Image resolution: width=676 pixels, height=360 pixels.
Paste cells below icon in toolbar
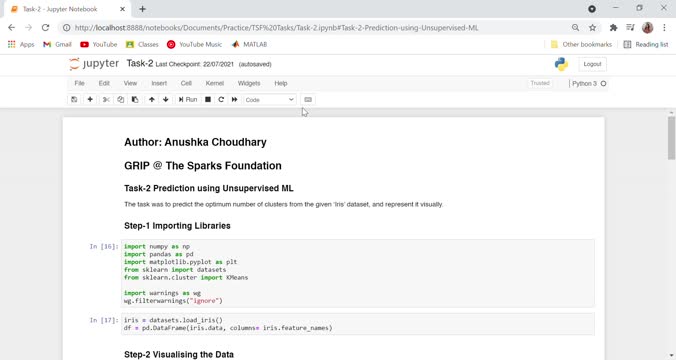coord(135,100)
